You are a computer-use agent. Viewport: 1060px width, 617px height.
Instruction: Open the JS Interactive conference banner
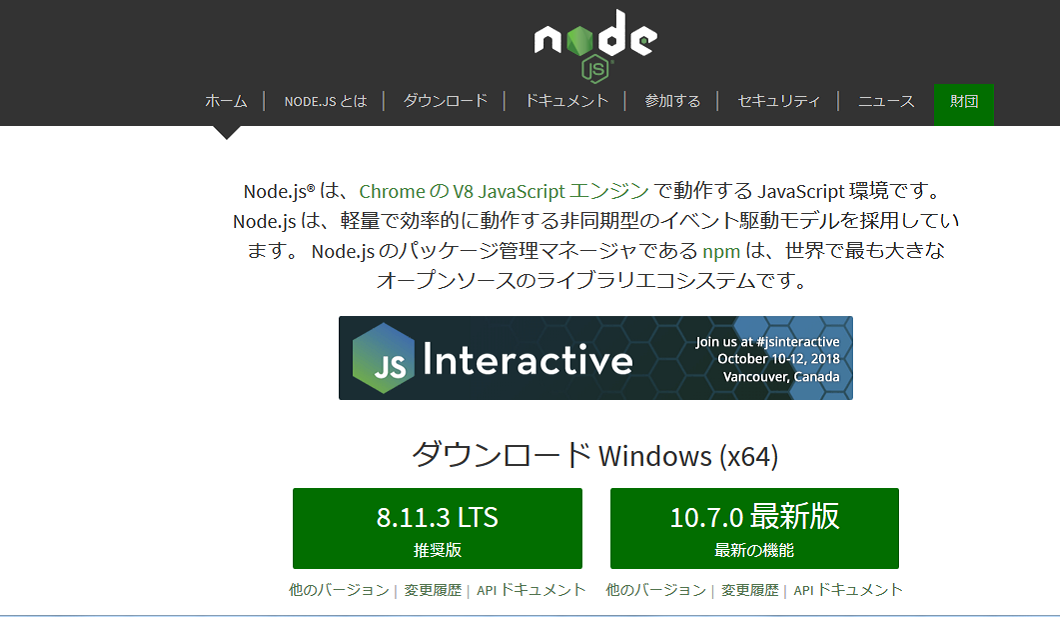pos(595,358)
